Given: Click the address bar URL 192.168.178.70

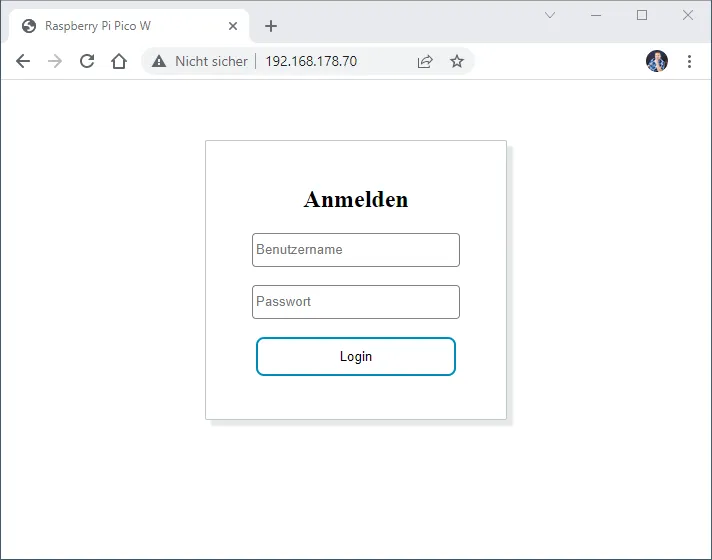Looking at the screenshot, I should [x=311, y=61].
